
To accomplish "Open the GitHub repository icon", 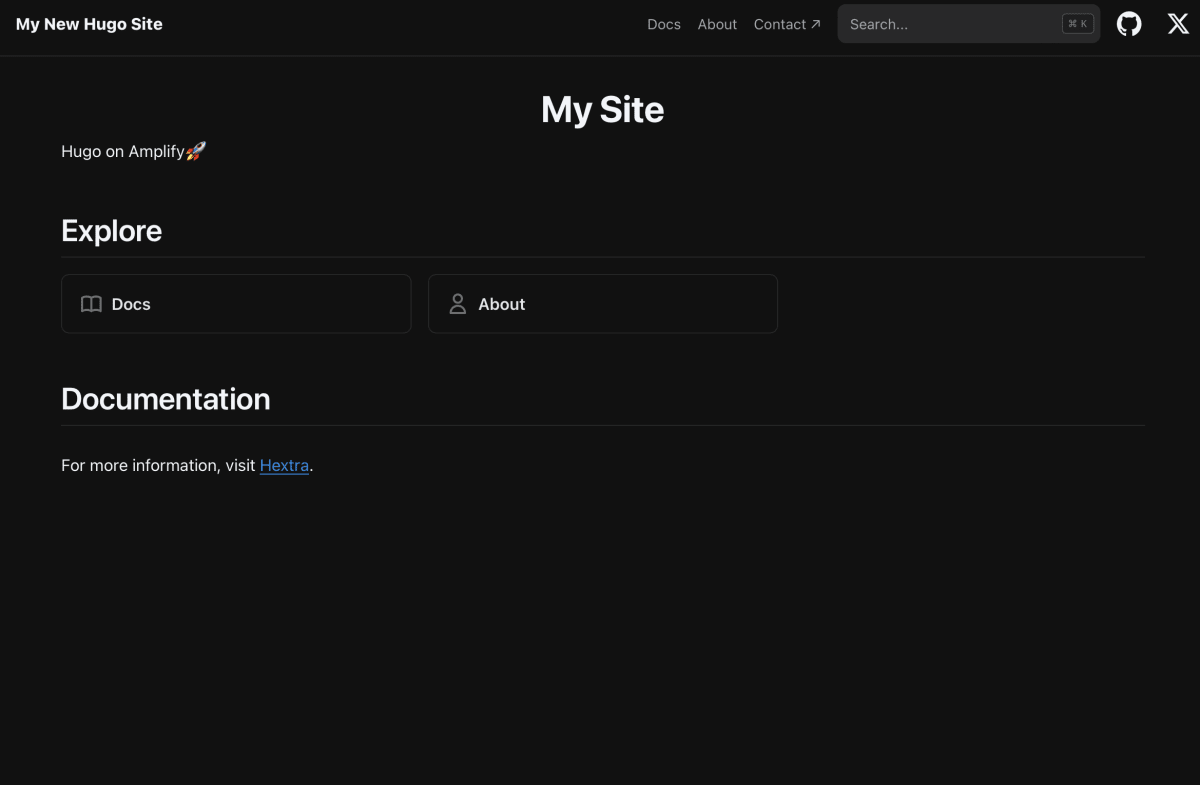I will (x=1128, y=23).
